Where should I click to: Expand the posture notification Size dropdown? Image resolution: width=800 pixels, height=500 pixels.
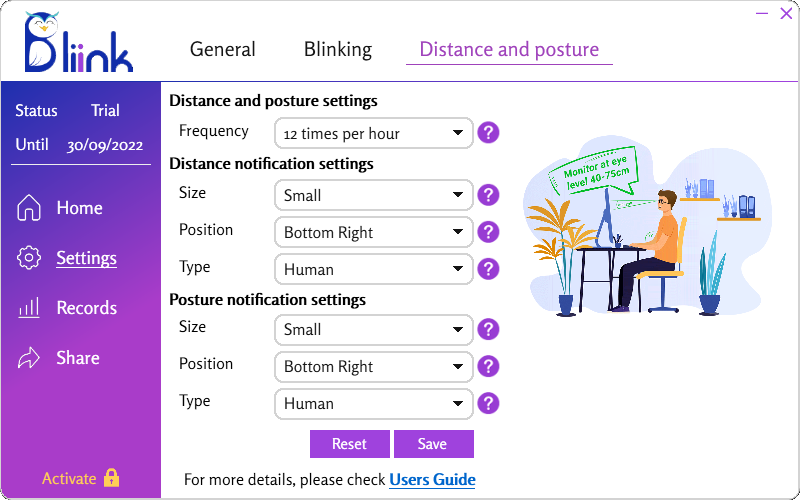point(373,329)
